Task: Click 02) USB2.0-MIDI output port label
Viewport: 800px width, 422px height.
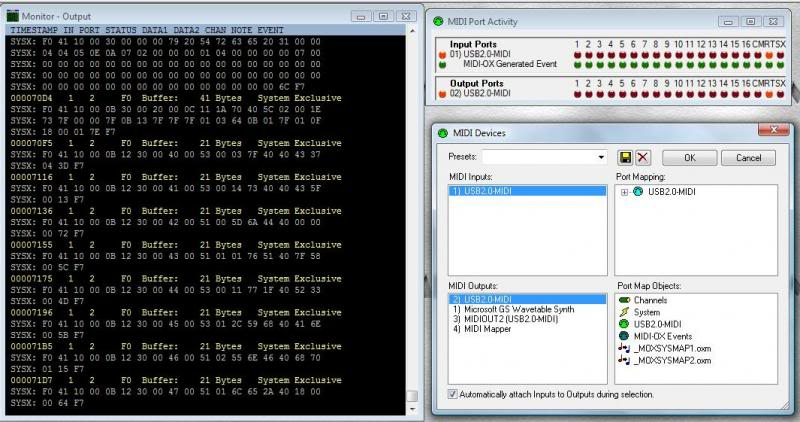Action: click(480, 93)
